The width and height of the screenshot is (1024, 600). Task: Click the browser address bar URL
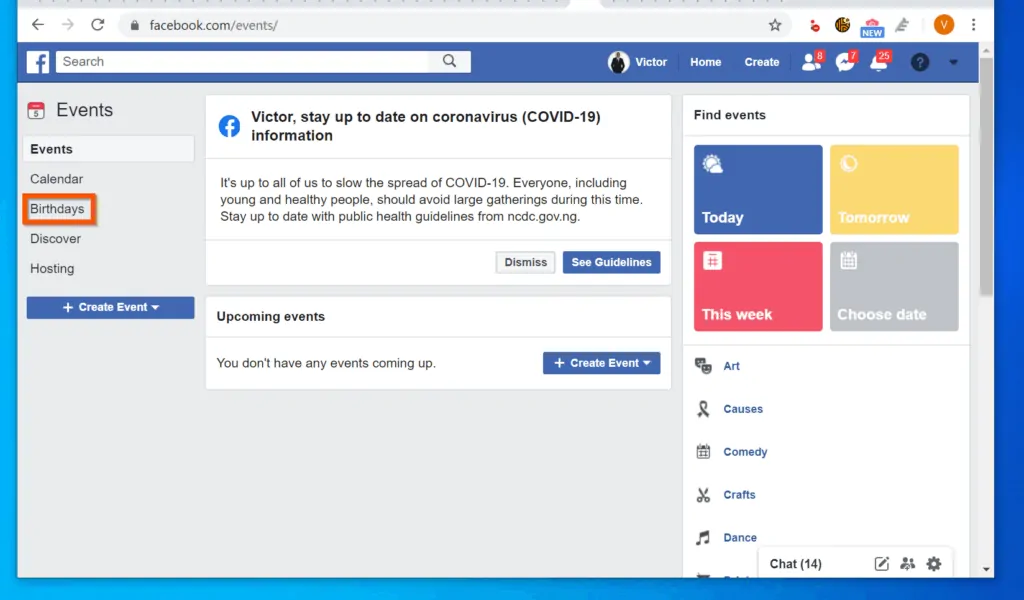(214, 25)
